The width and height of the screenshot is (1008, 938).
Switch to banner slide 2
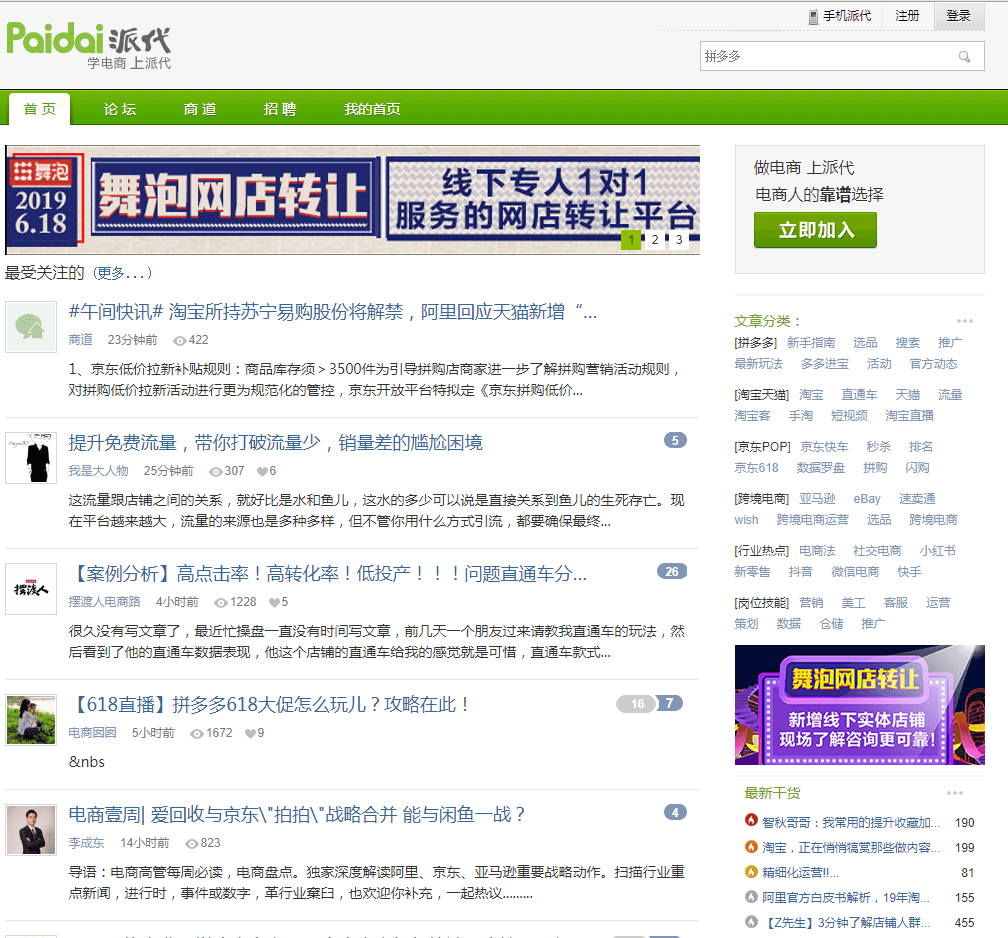pos(655,240)
